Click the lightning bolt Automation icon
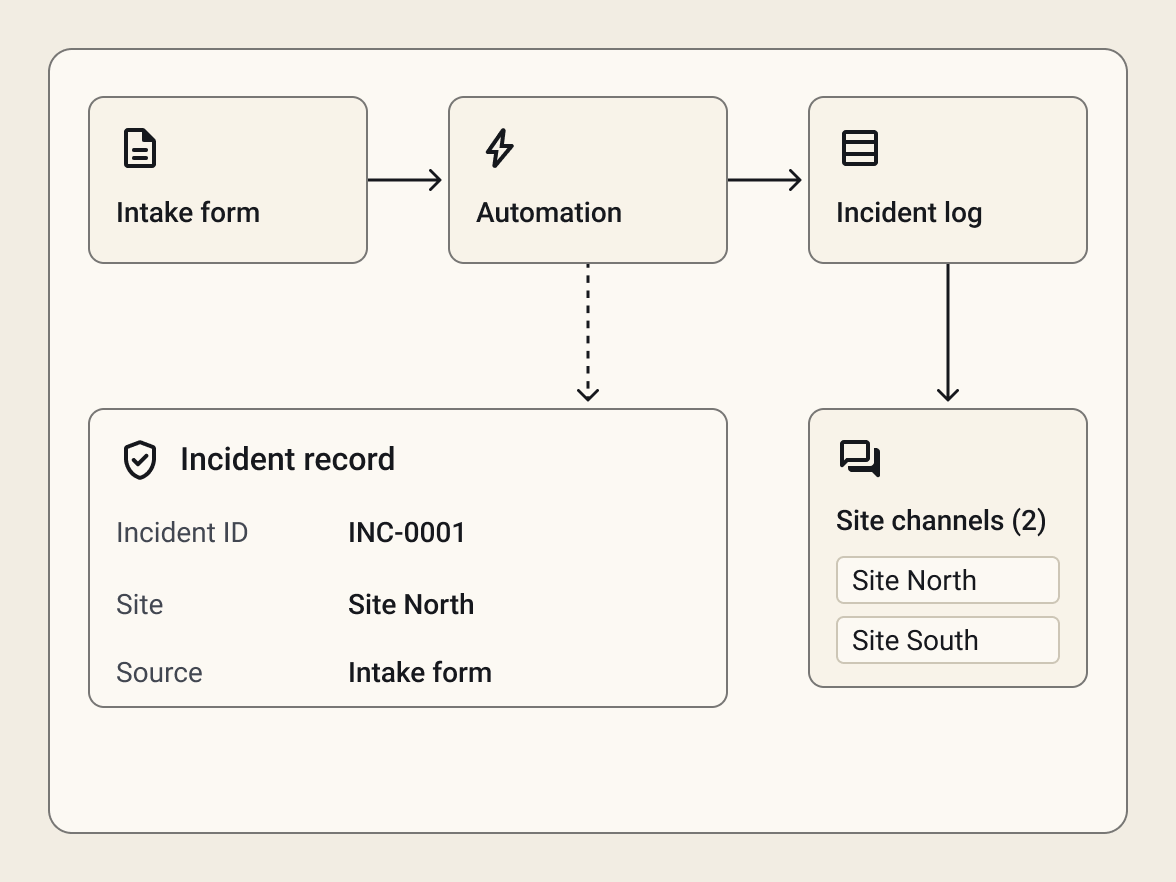1176x882 pixels. [x=500, y=148]
